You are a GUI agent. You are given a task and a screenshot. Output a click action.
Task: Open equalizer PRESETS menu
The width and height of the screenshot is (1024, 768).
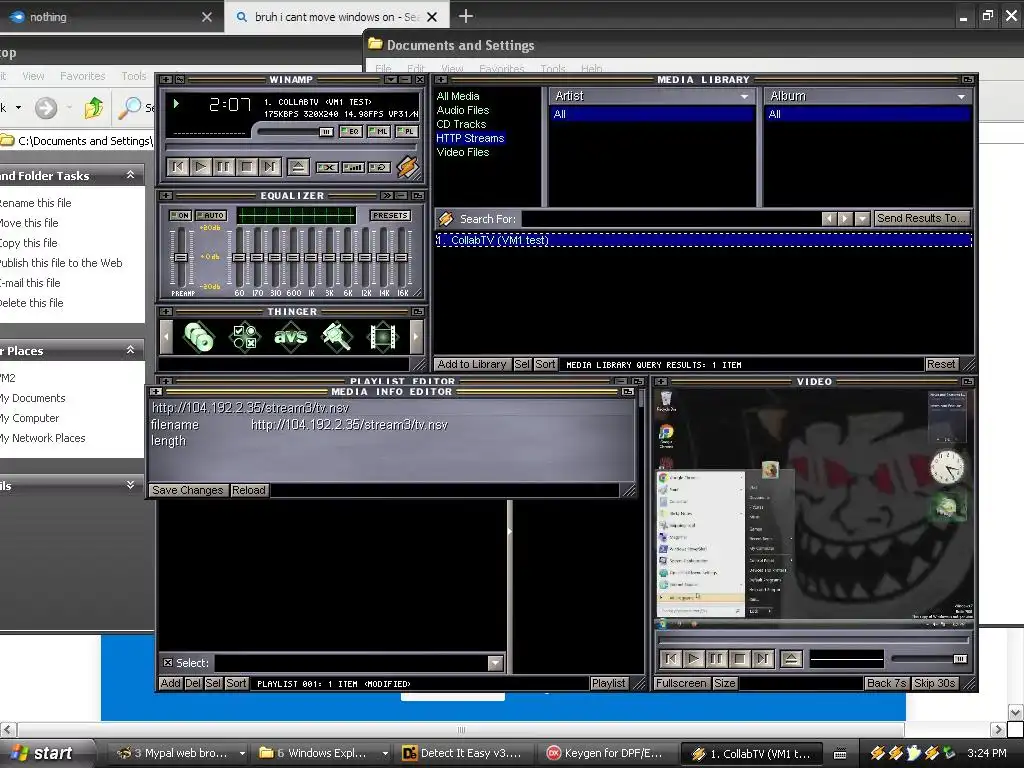pos(391,216)
